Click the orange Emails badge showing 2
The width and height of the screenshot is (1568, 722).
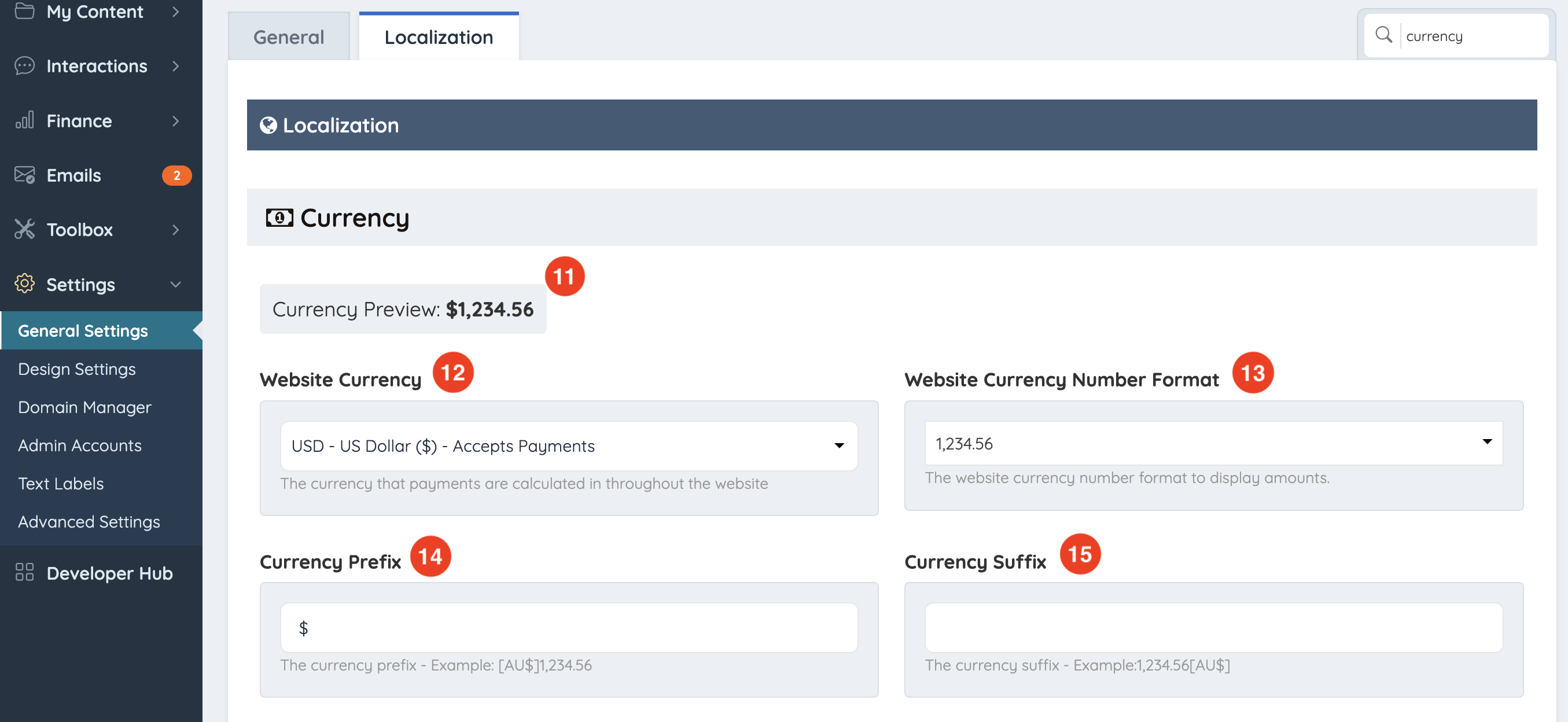tap(176, 175)
